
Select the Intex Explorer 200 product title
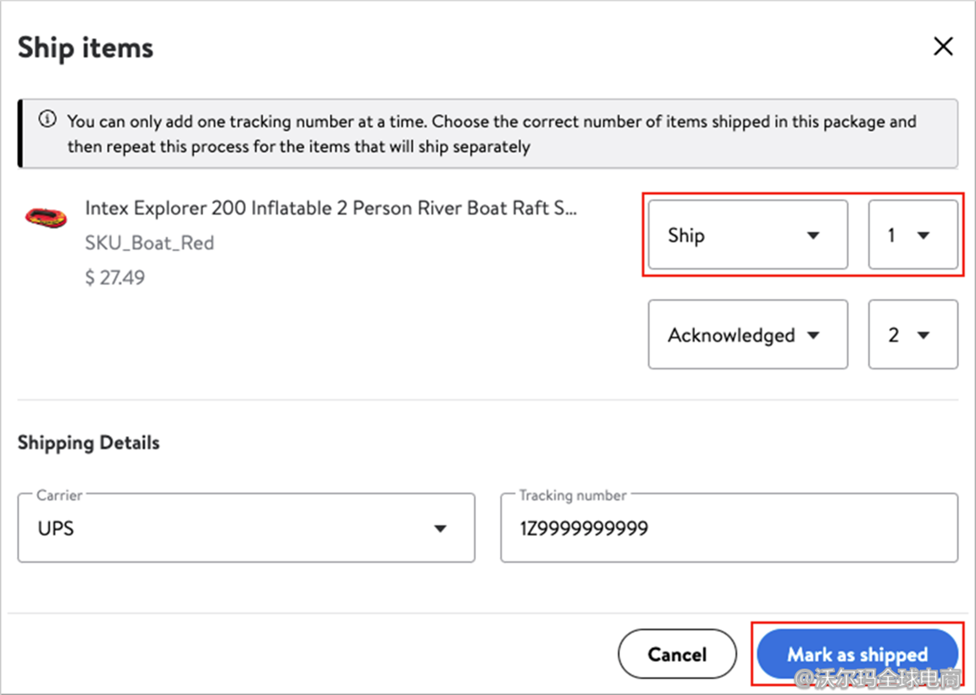(x=331, y=208)
